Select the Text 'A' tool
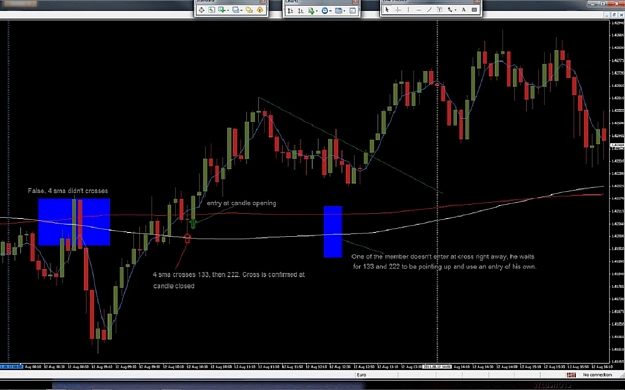Screen dimensions: 625x390 464,10
